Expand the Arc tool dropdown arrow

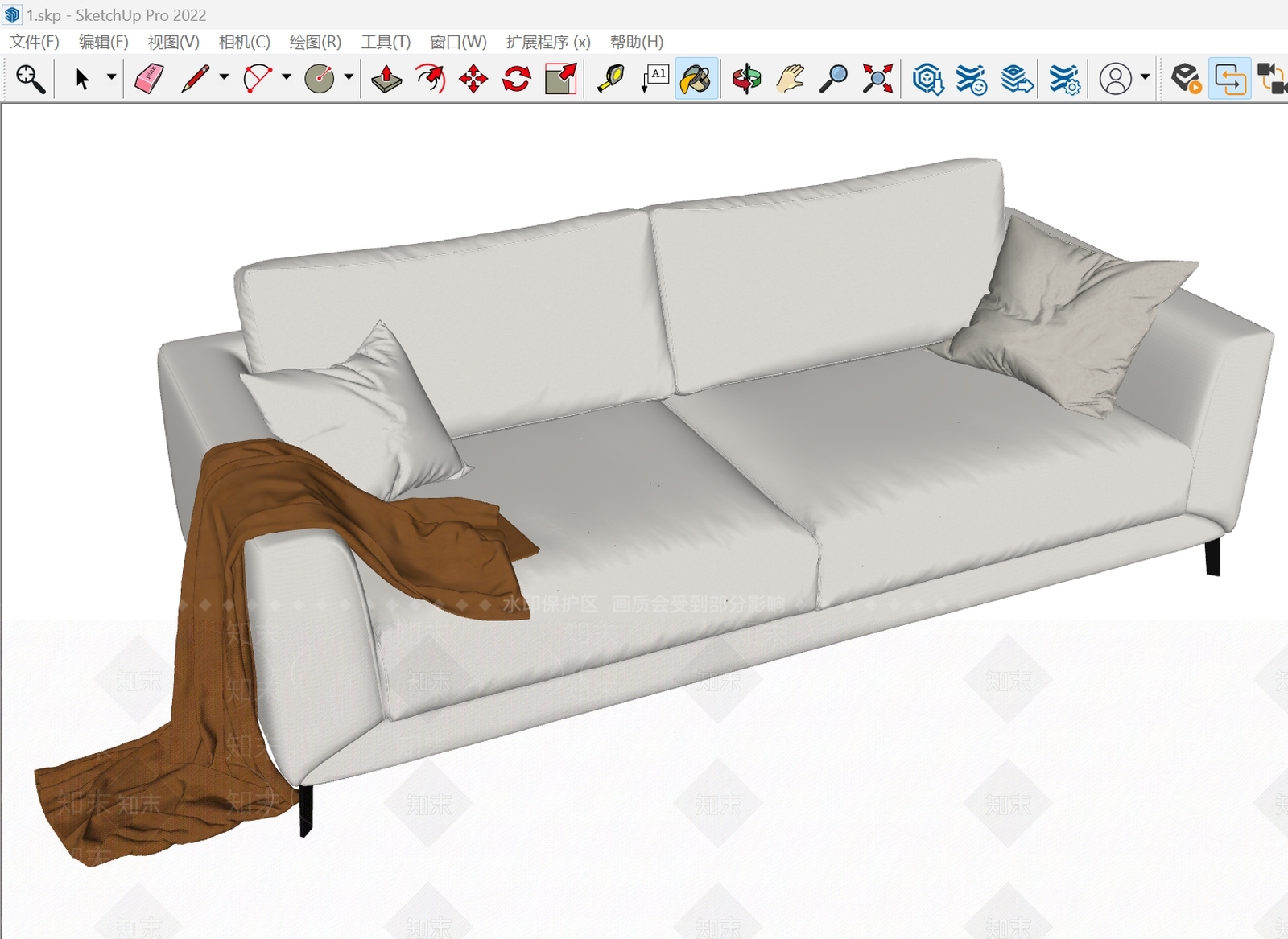tap(287, 78)
